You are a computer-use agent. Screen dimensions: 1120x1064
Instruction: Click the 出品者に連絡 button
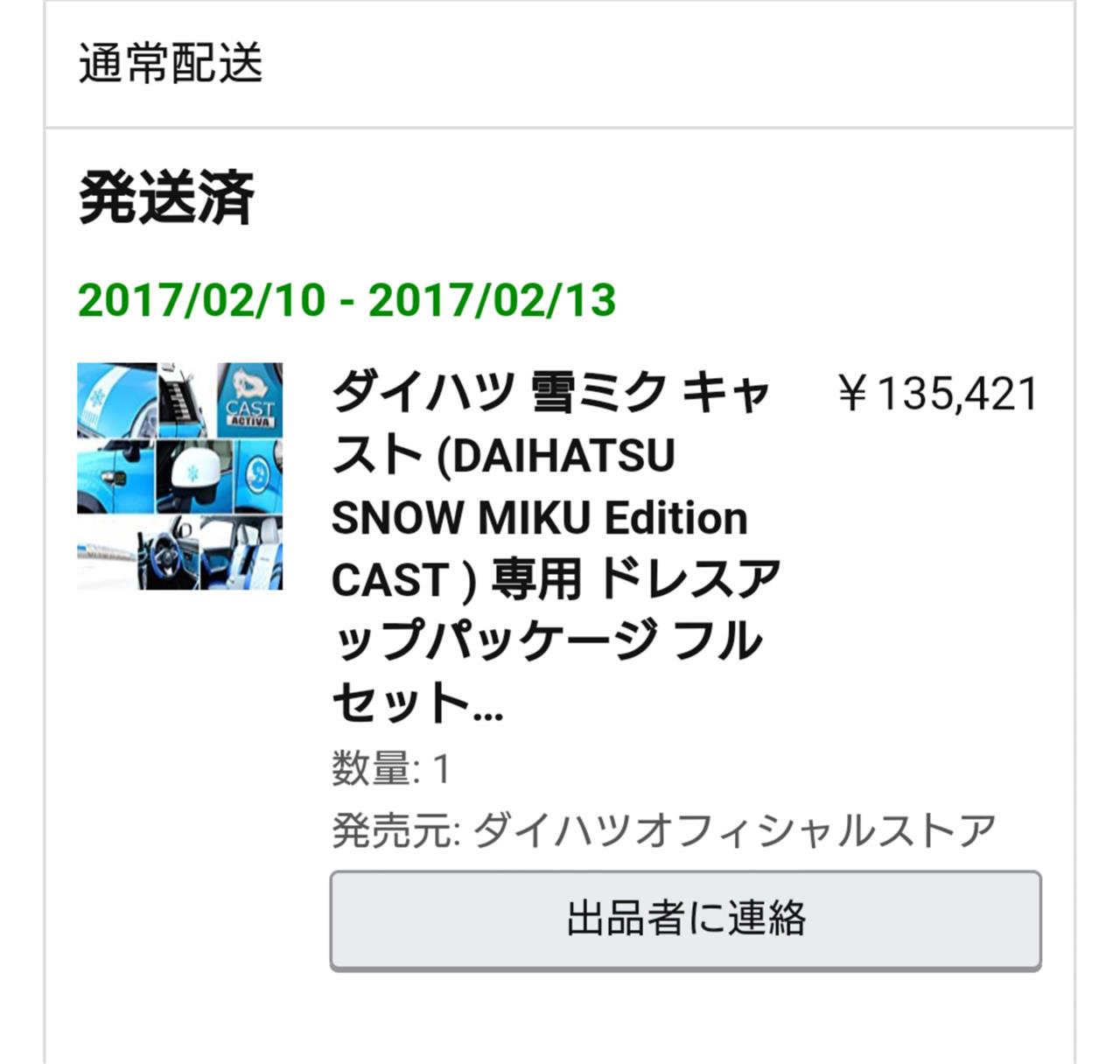click(685, 920)
